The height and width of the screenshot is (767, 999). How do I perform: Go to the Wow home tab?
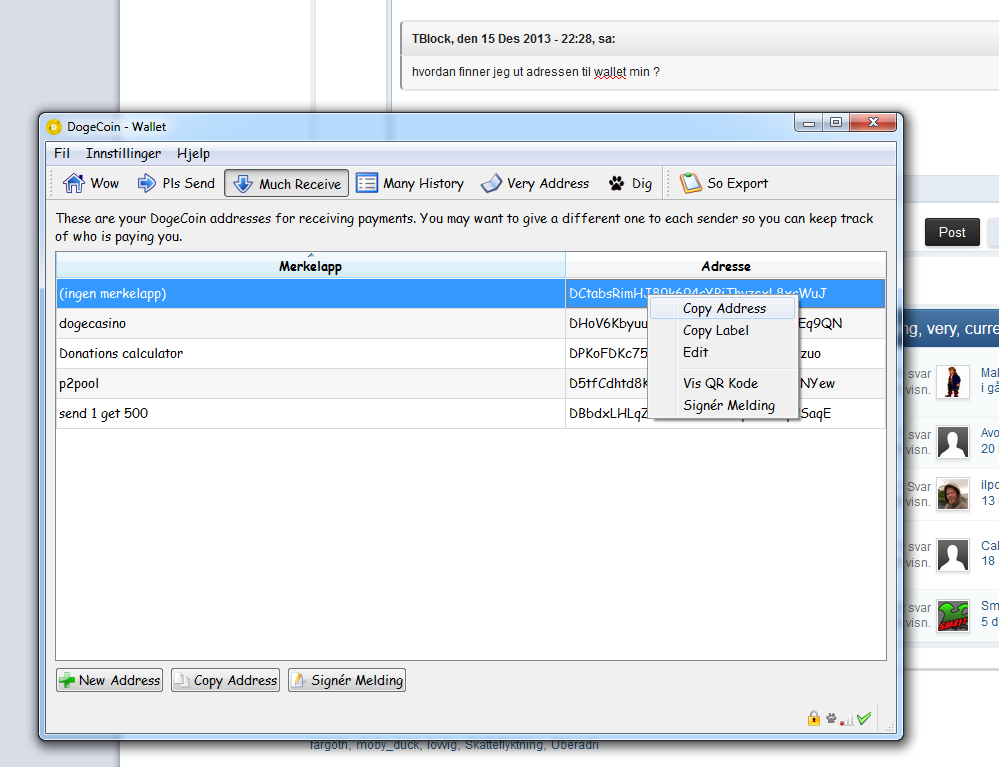coord(90,183)
